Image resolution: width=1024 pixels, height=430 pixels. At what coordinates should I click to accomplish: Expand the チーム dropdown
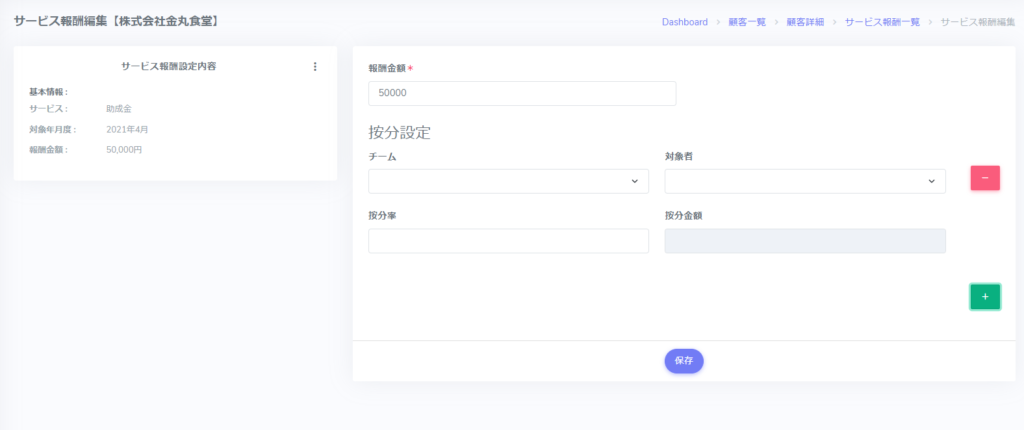pyautogui.click(x=508, y=181)
